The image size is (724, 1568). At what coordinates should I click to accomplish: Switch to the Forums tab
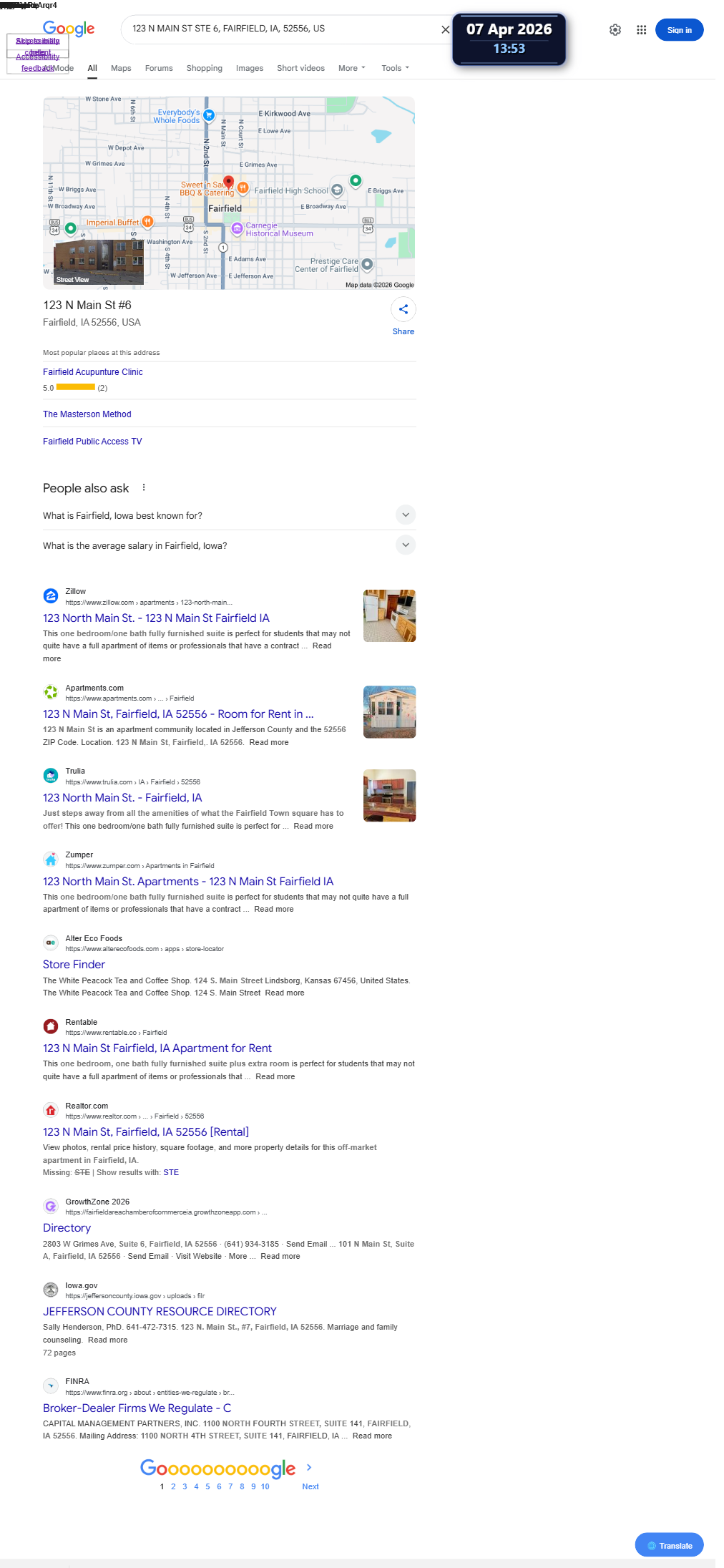pyautogui.click(x=159, y=68)
